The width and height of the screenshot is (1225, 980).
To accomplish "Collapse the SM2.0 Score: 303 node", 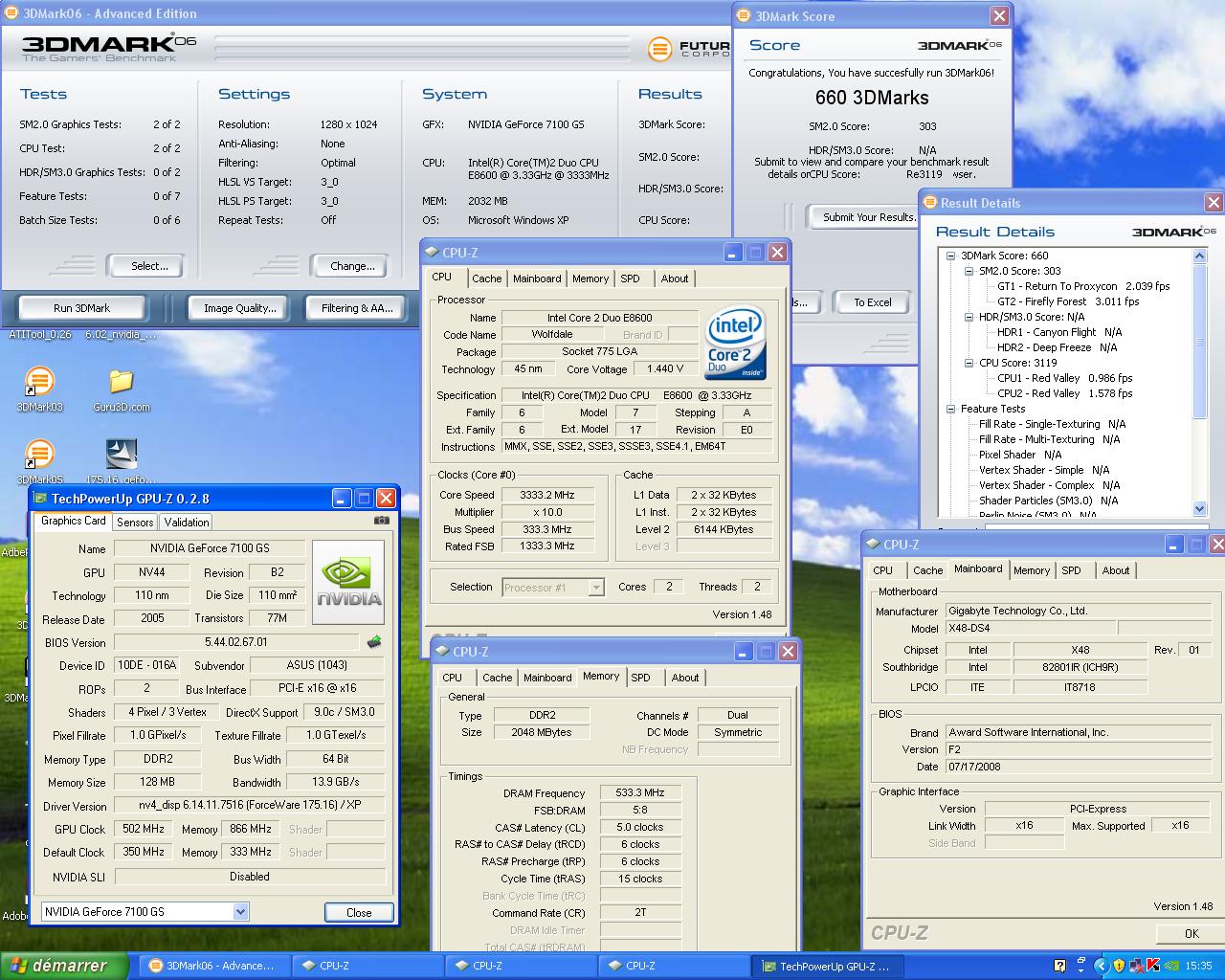I will coord(969,271).
